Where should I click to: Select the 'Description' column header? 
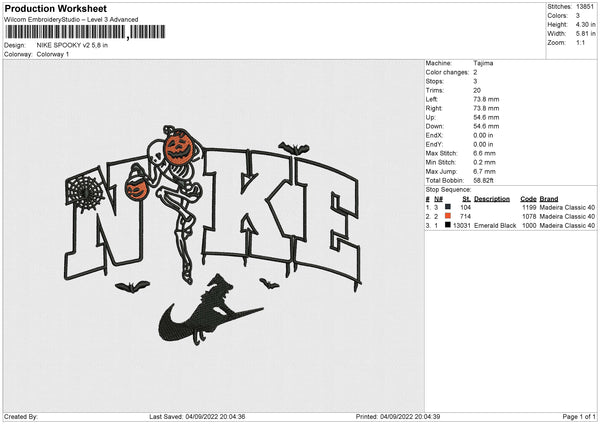(492, 199)
